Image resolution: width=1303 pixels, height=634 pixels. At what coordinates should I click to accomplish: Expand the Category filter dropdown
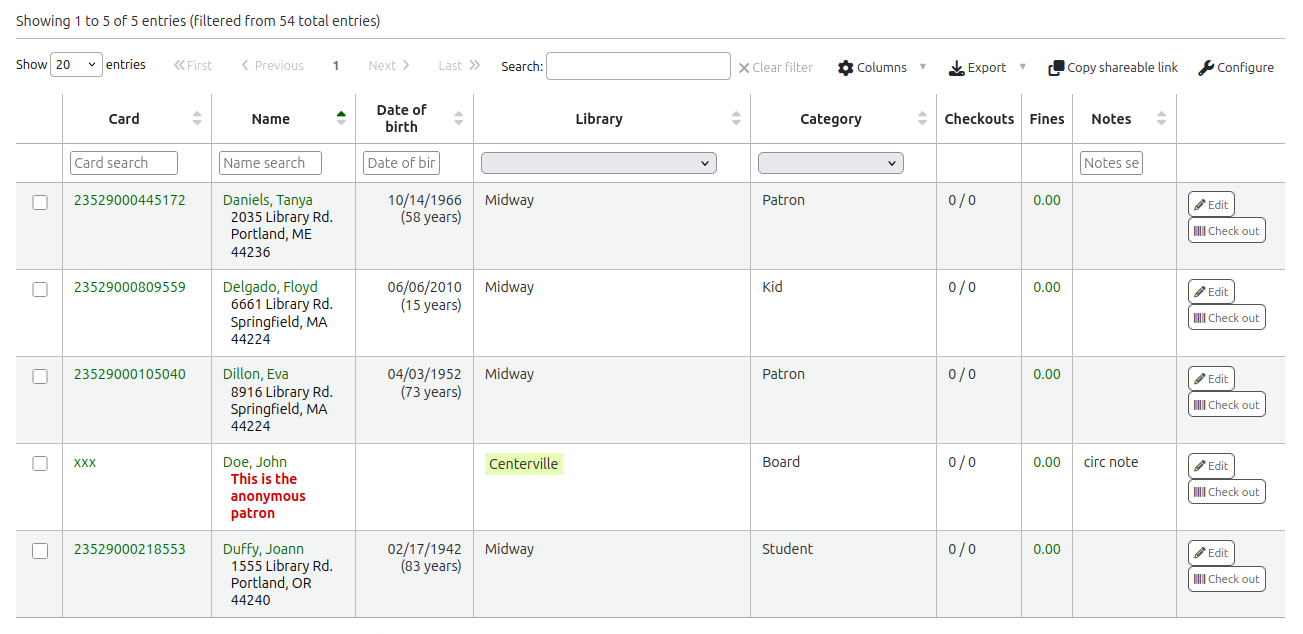point(830,163)
